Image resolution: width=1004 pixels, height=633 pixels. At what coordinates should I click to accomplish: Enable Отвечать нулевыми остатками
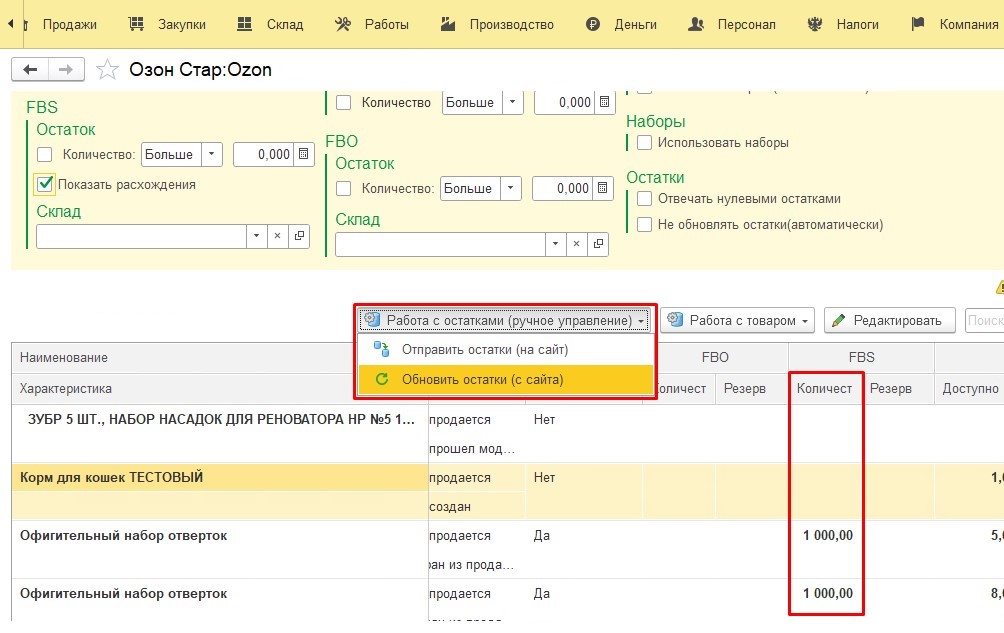pos(645,198)
